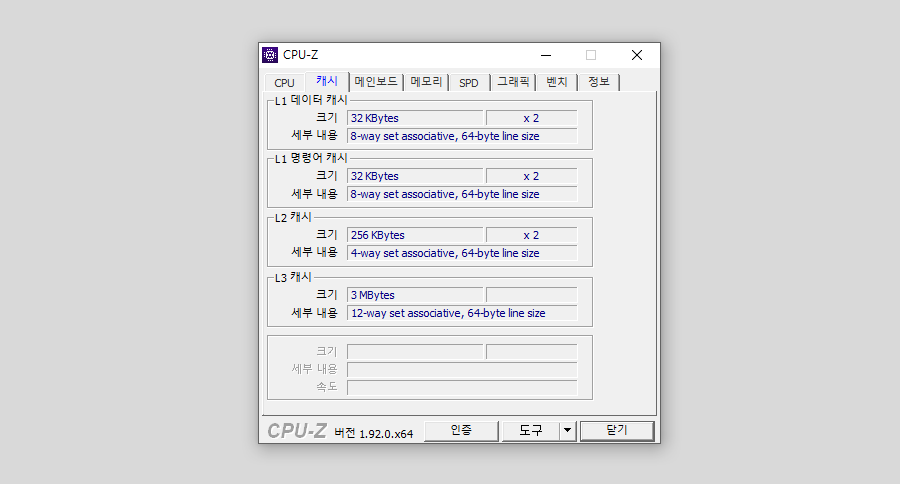Click the L2 캐시 group label
Image resolution: width=900 pixels, height=484 pixels.
293,218
